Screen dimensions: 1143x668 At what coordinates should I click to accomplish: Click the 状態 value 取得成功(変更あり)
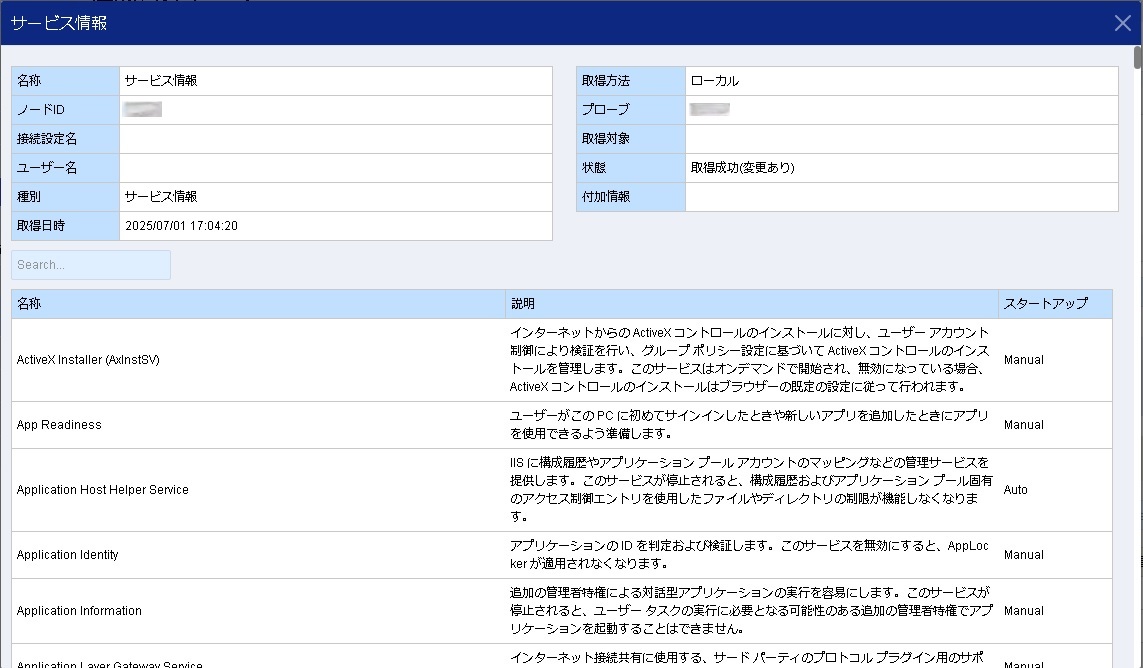tap(743, 168)
